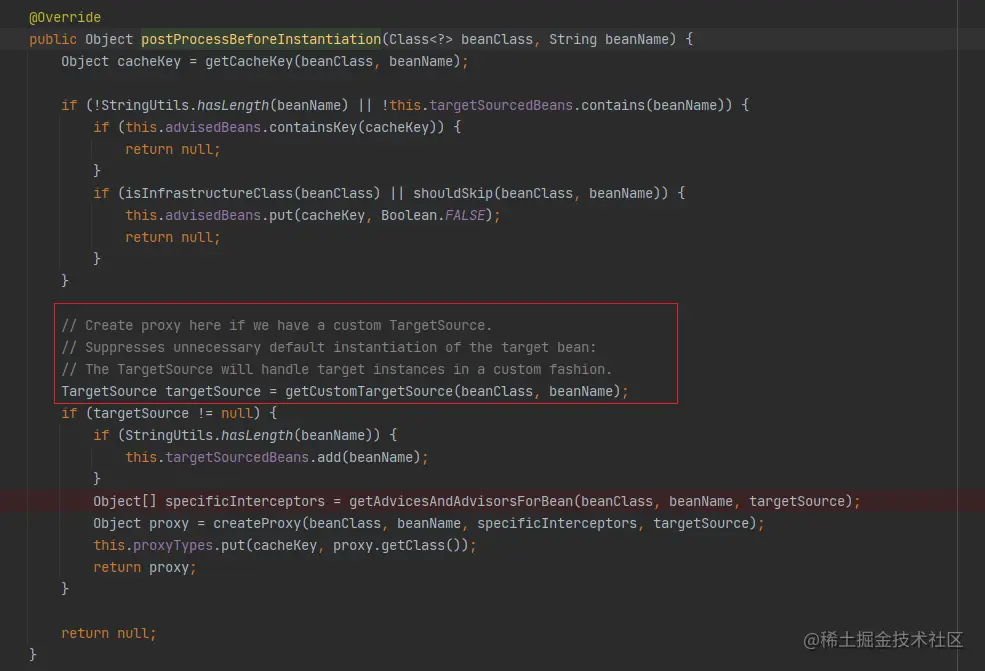
Task: Click 'Object cacheKey' declaration
Action: 121,62
